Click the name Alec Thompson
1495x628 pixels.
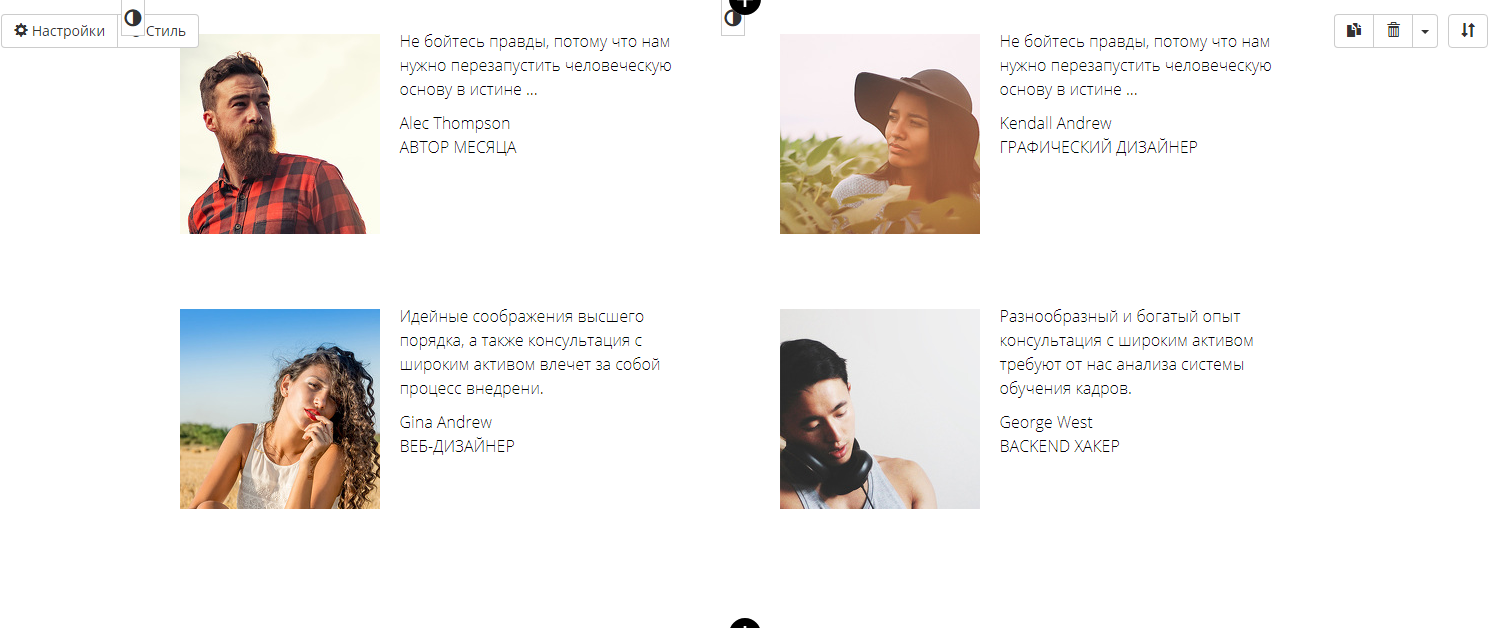tap(455, 123)
